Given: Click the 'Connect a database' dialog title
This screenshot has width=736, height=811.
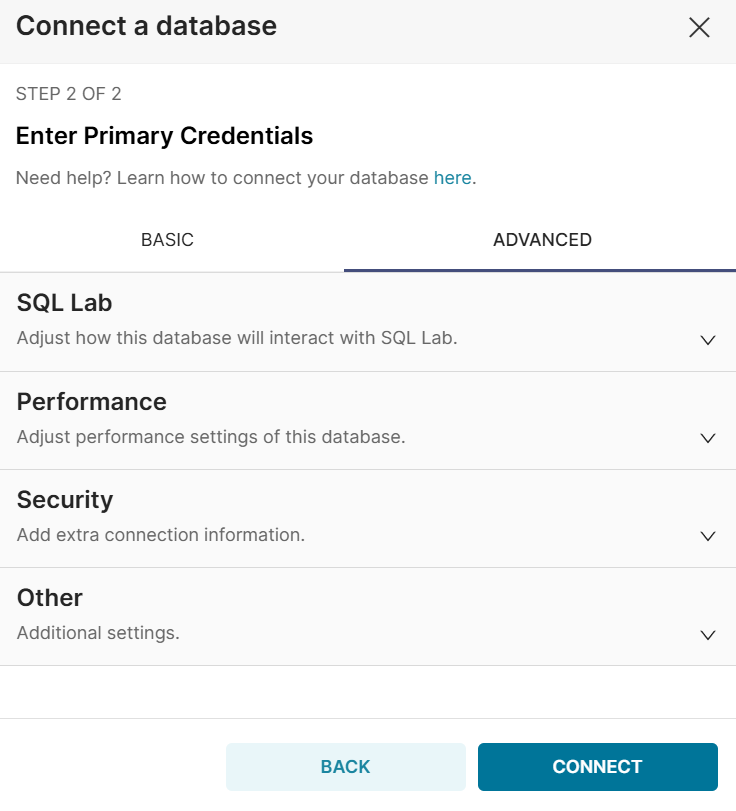Looking at the screenshot, I should tap(146, 26).
